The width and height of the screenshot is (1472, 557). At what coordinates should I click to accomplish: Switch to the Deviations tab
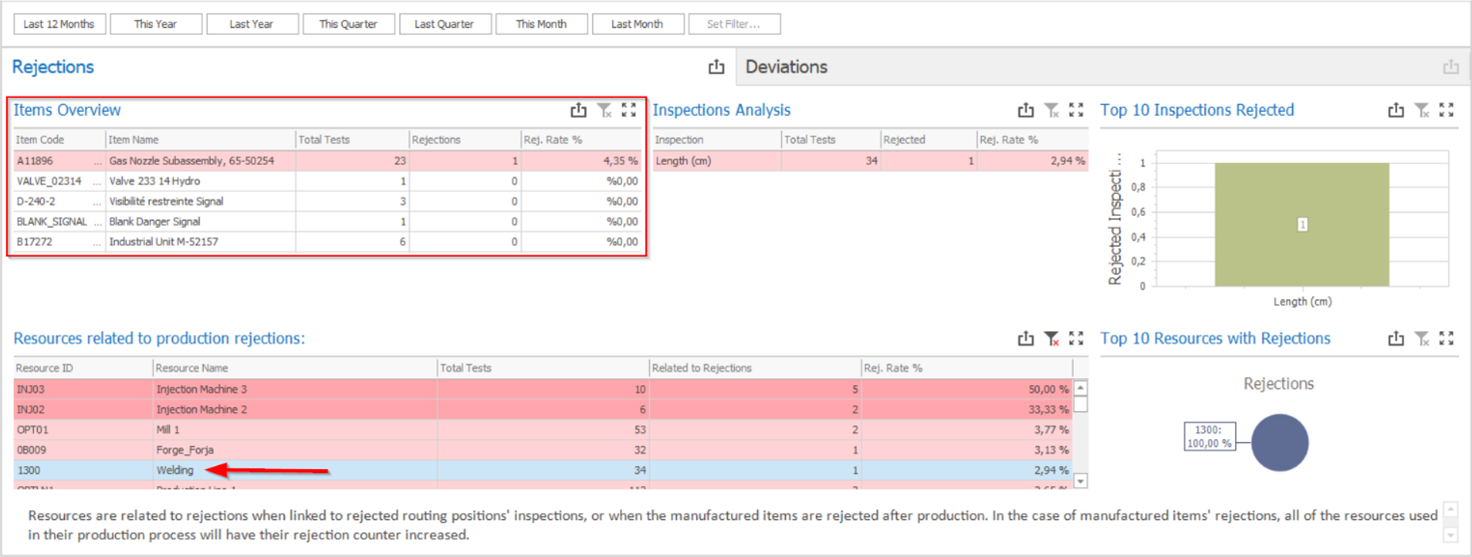787,67
